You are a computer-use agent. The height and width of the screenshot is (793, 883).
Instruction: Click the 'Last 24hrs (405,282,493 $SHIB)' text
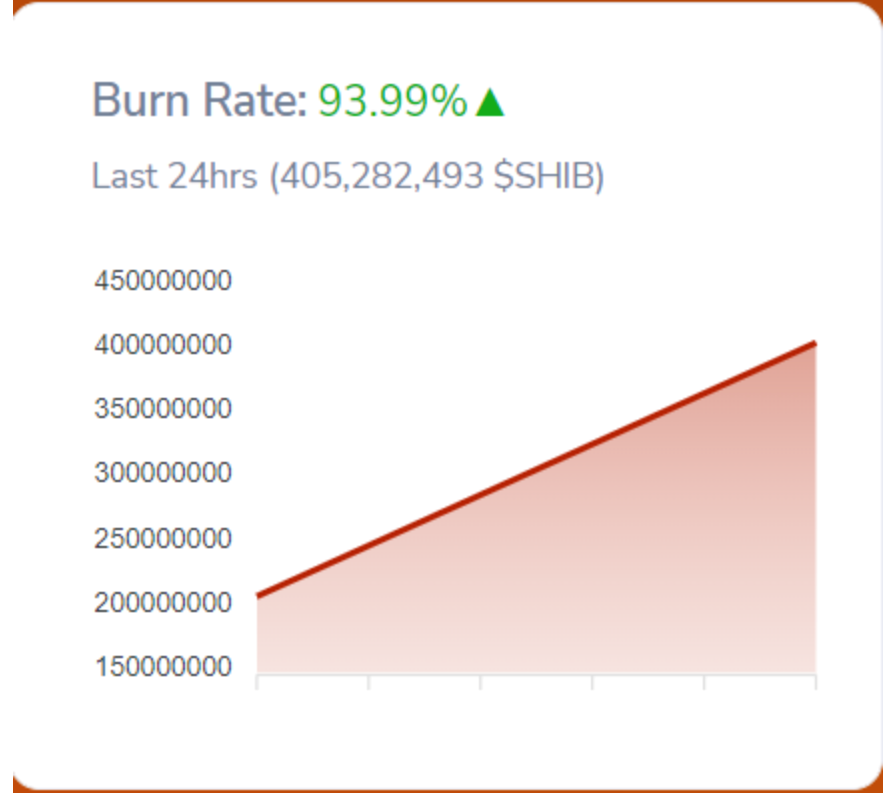pyautogui.click(x=347, y=176)
